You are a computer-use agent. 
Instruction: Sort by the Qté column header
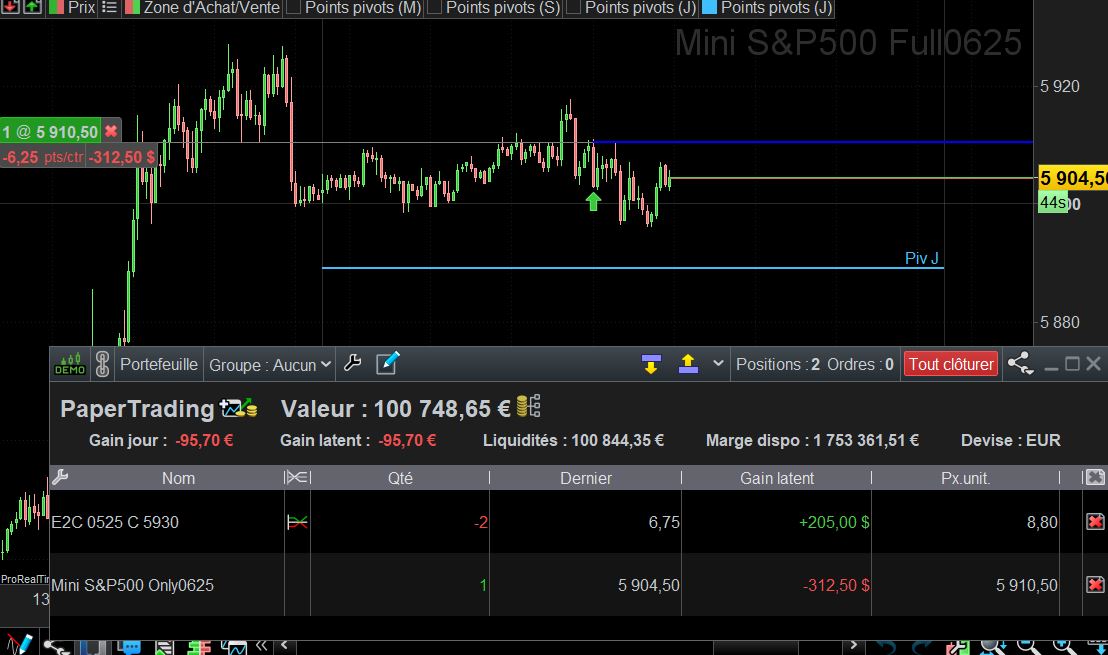[x=400, y=478]
